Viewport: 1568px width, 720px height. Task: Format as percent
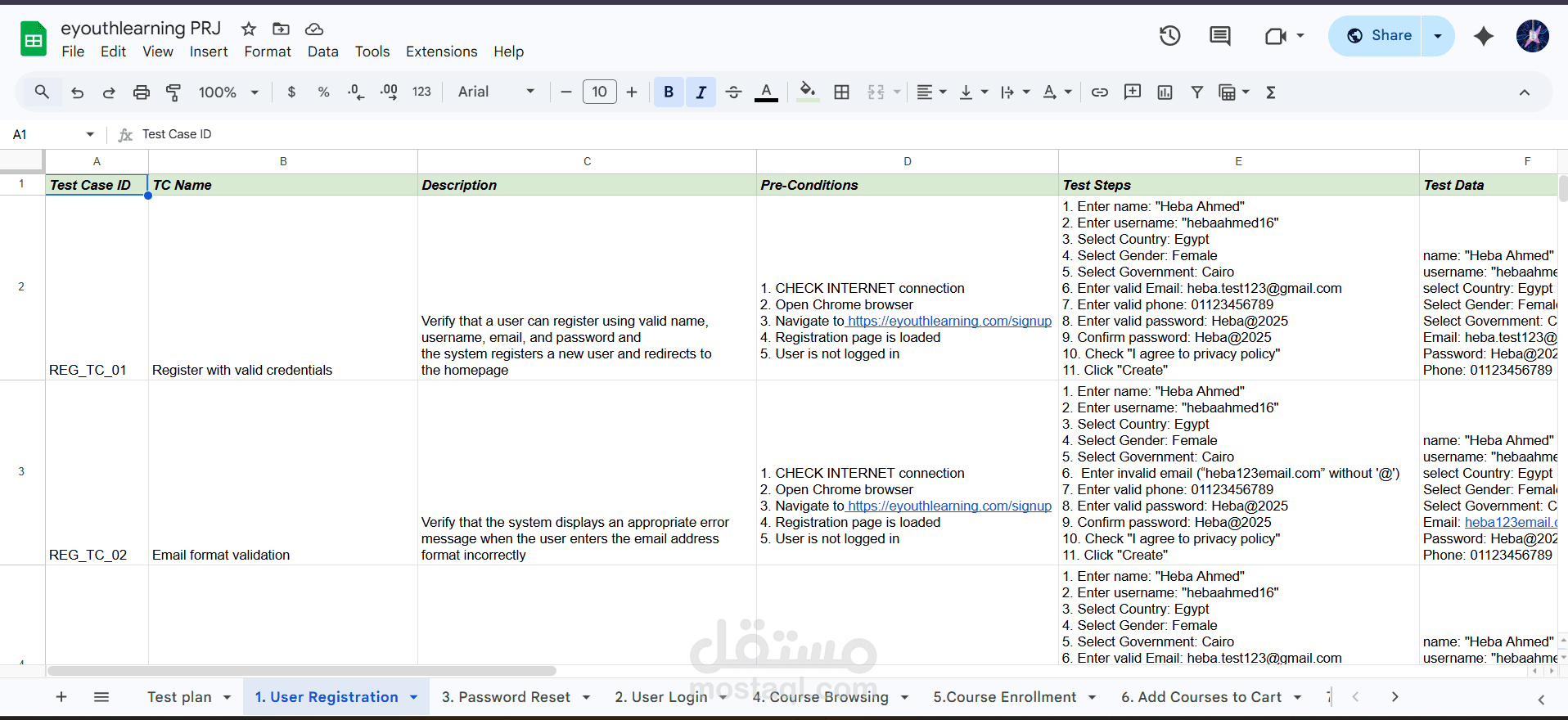pyautogui.click(x=323, y=92)
